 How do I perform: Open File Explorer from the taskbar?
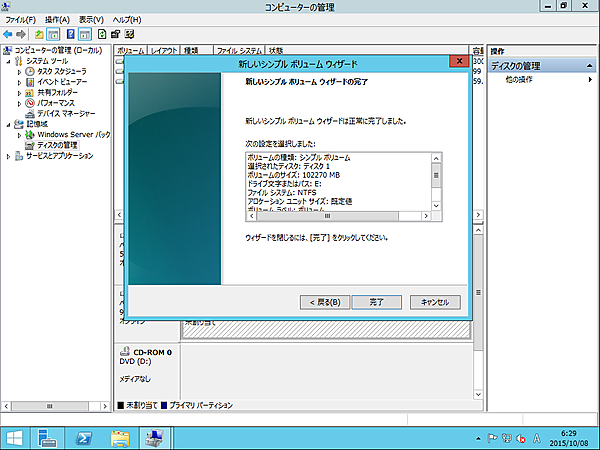120,437
